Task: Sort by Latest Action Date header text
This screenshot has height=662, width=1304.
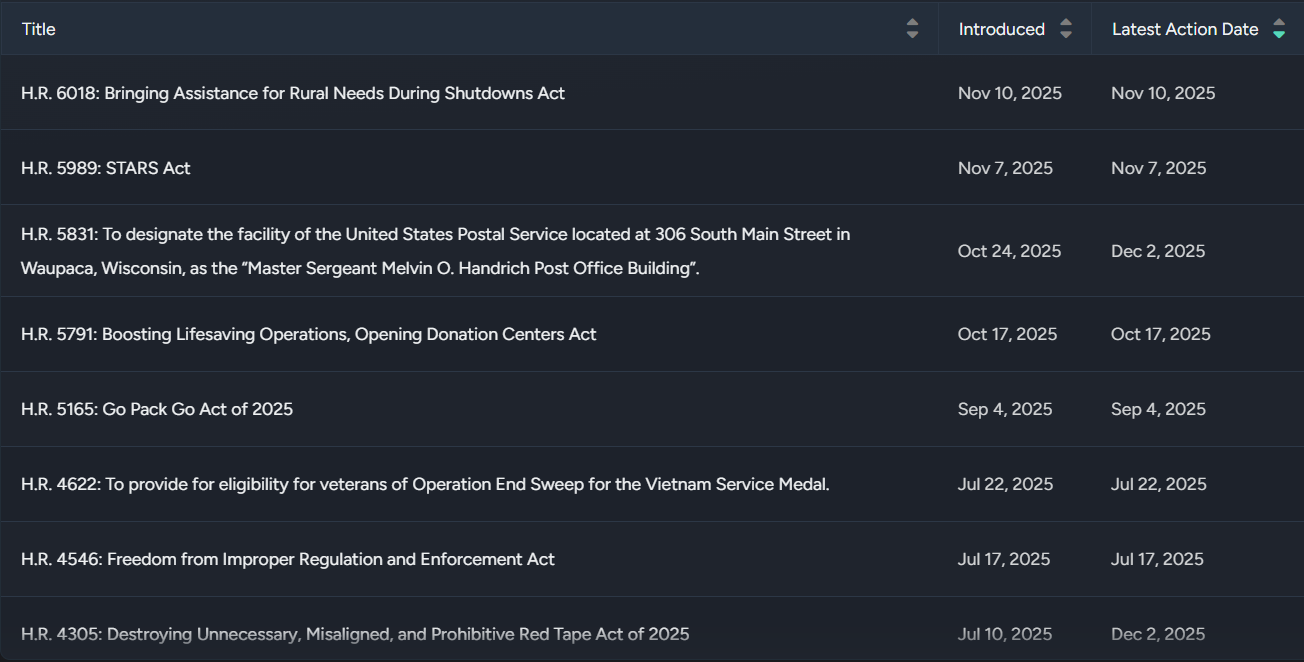Action: pos(1184,29)
